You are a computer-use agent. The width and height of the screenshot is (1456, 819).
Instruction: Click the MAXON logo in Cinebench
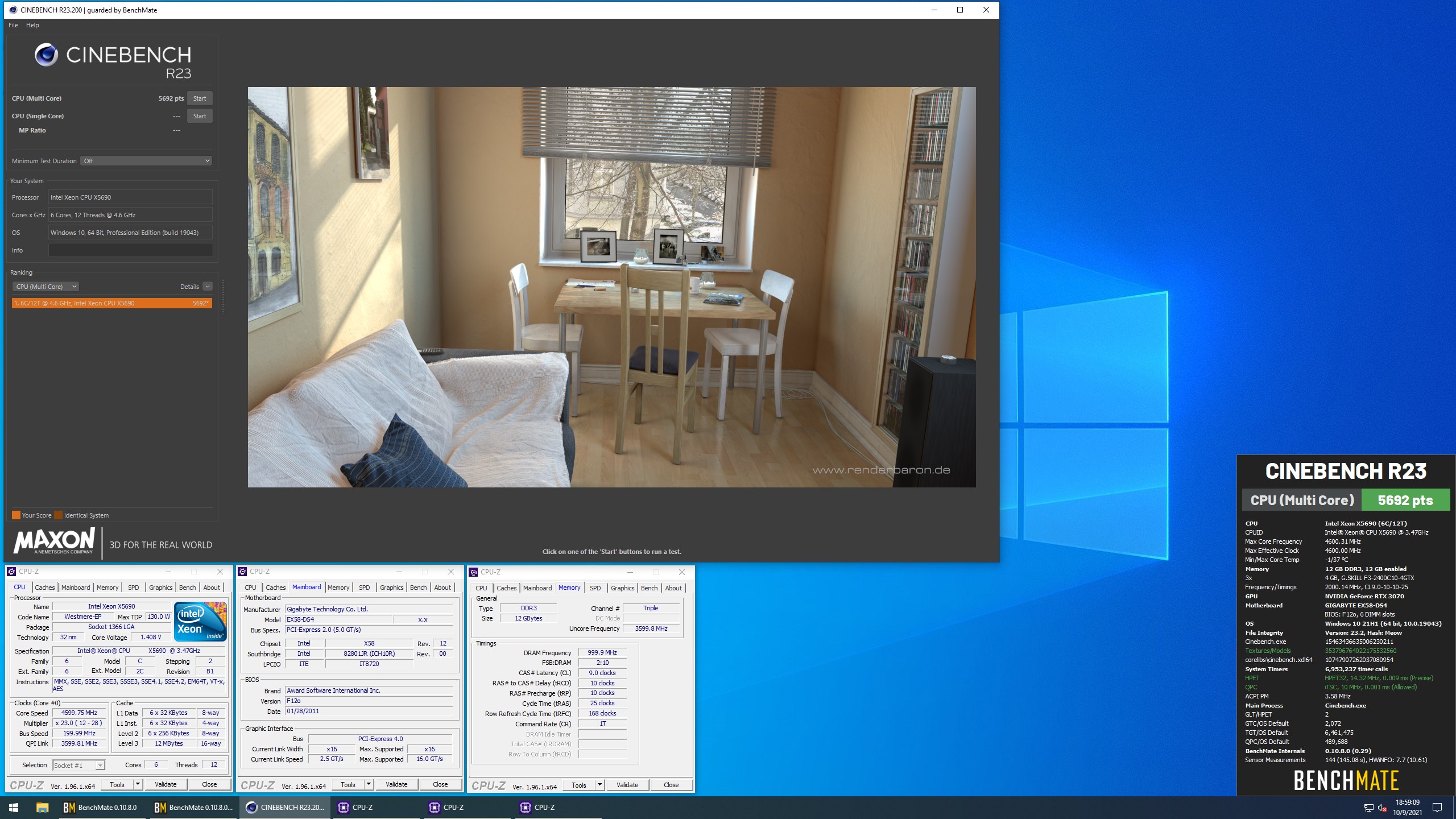[54, 541]
